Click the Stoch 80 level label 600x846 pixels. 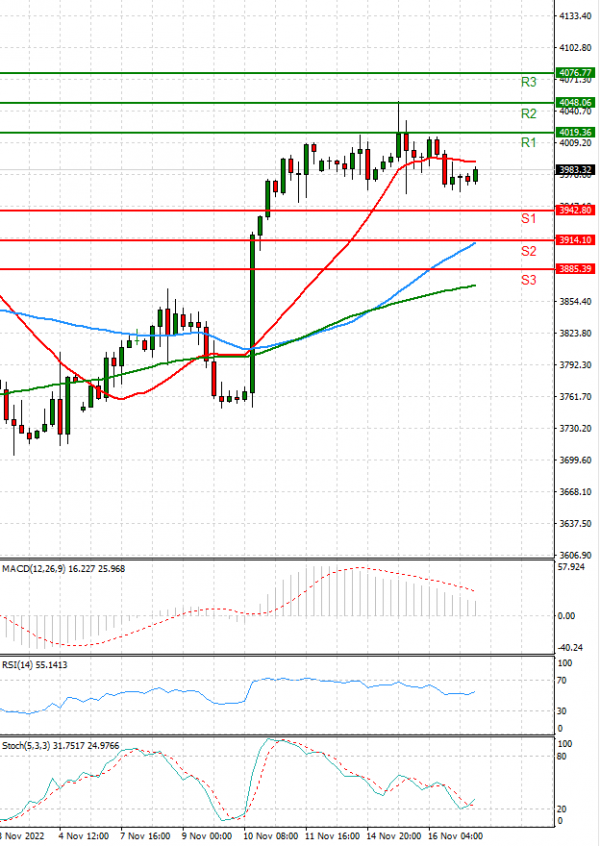coord(562,756)
